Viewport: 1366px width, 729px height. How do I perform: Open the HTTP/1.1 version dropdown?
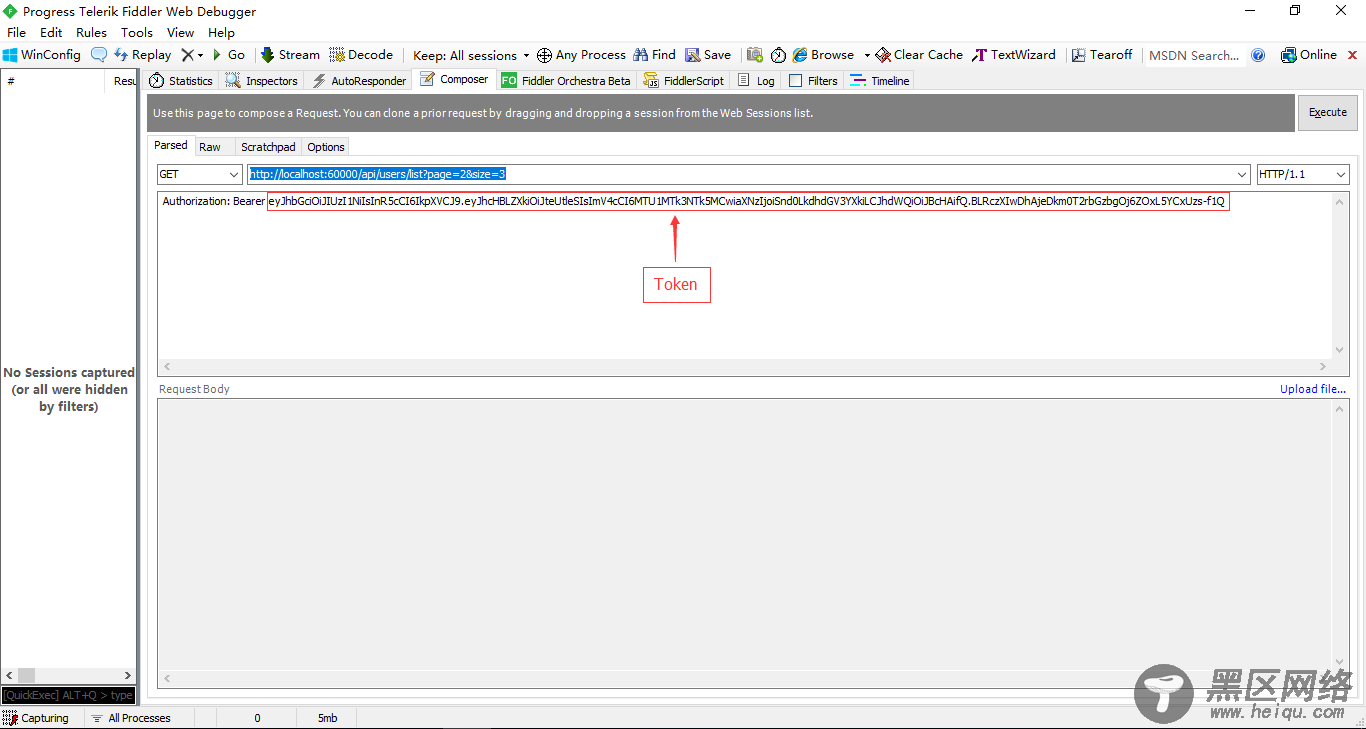click(x=1303, y=174)
